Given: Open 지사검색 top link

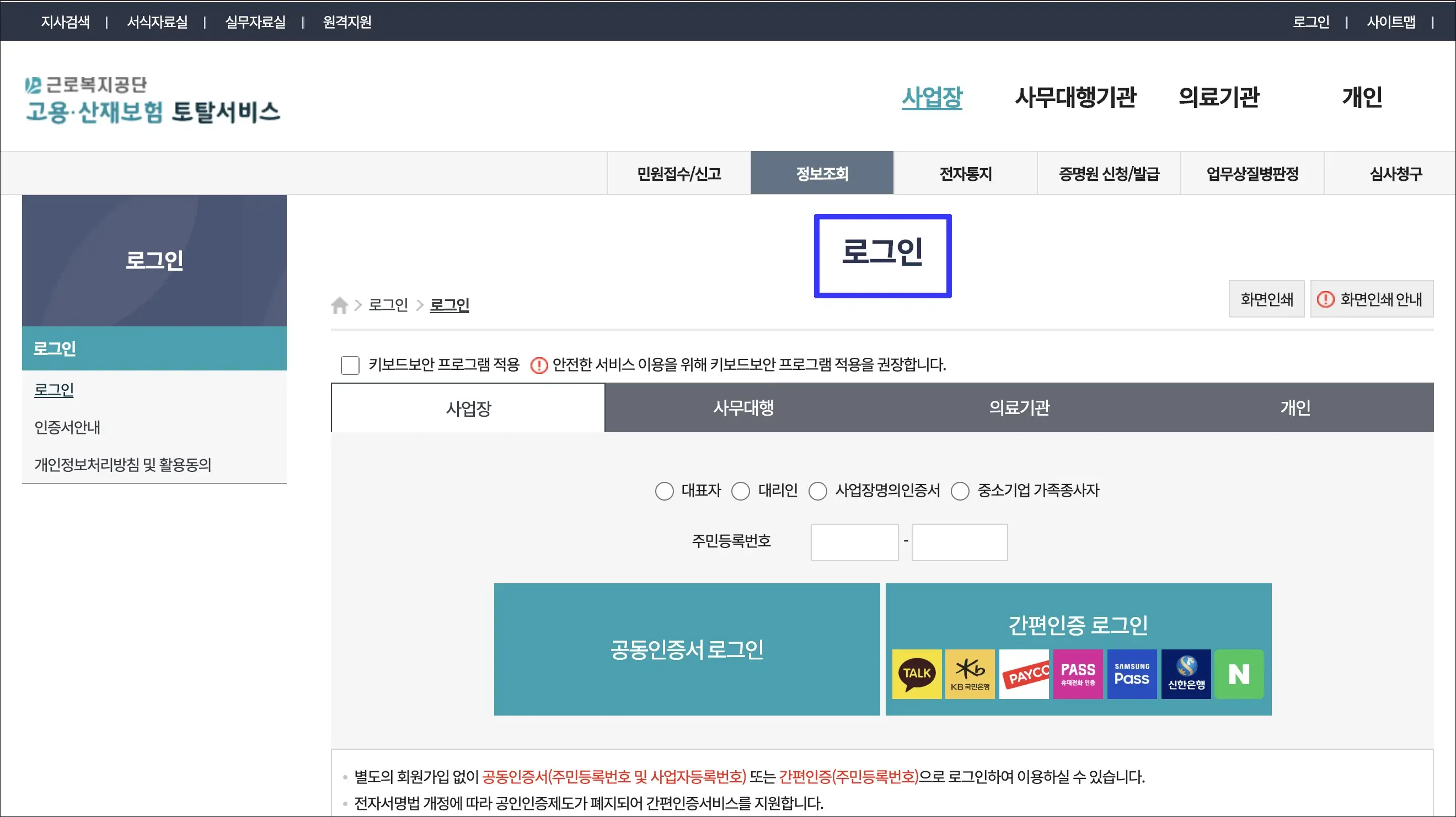Looking at the screenshot, I should point(65,22).
